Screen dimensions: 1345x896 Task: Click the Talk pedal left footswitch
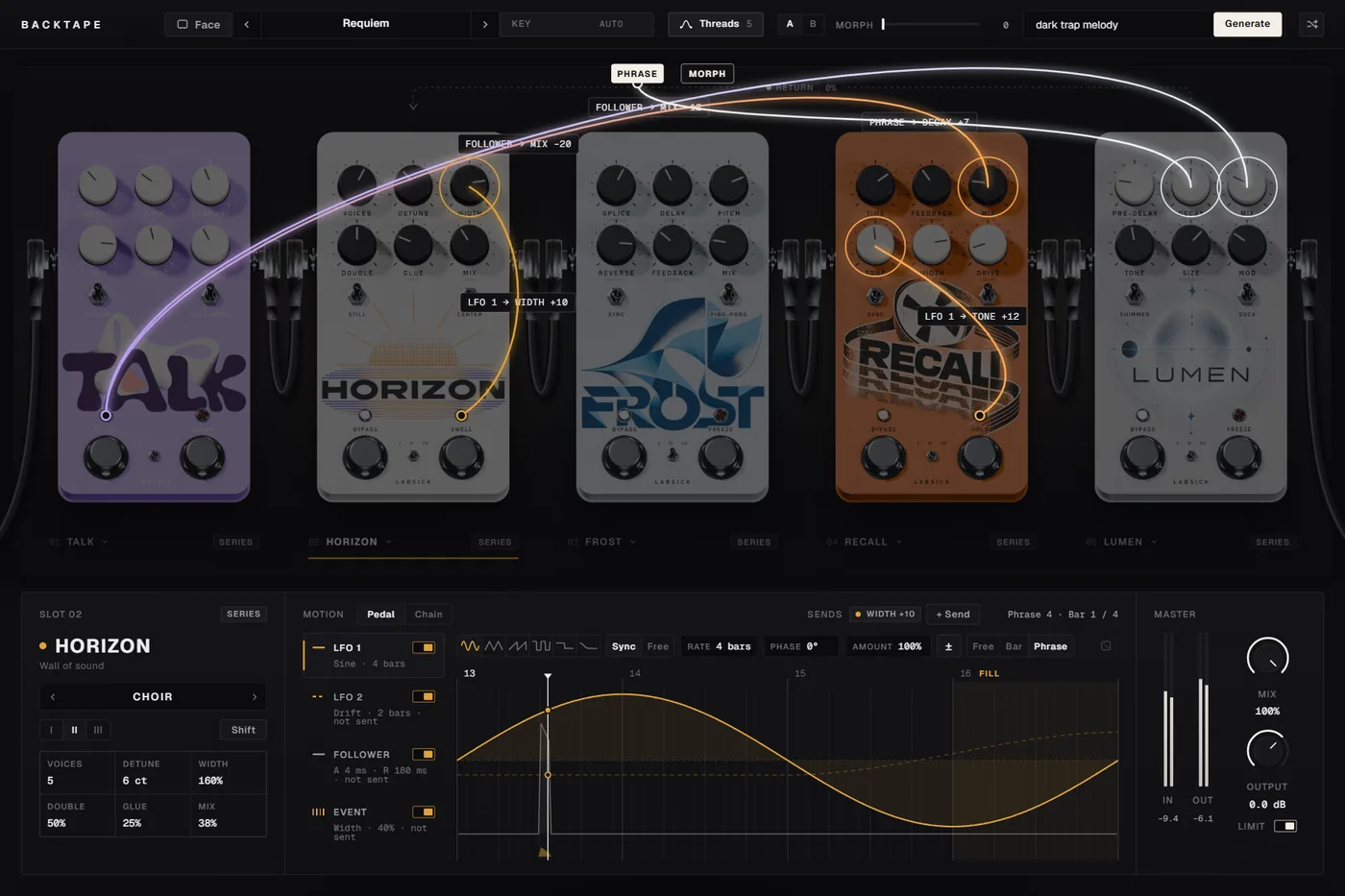(x=106, y=457)
